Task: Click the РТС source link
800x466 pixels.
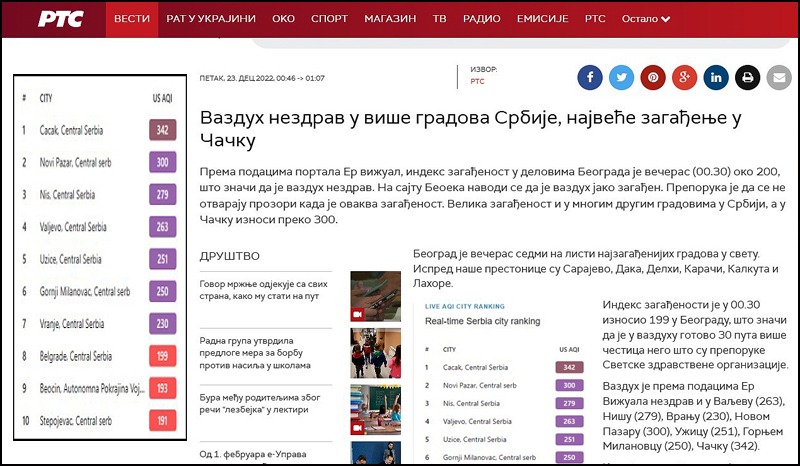Action: [x=478, y=81]
